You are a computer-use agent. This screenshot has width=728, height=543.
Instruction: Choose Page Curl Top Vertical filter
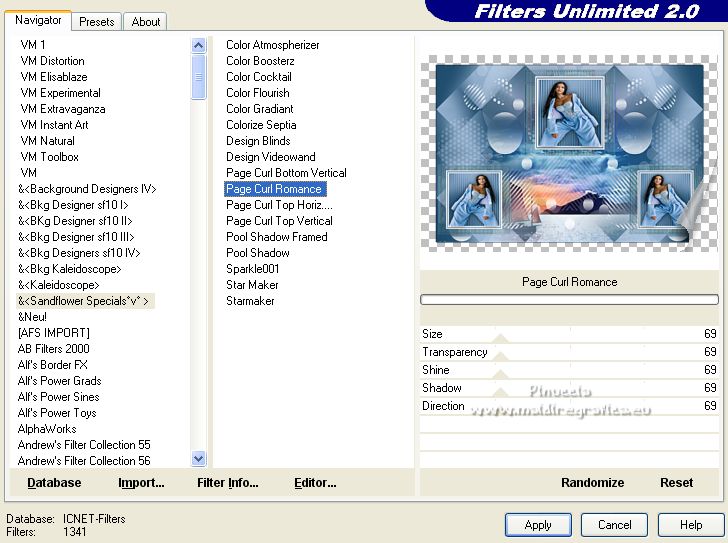279,221
